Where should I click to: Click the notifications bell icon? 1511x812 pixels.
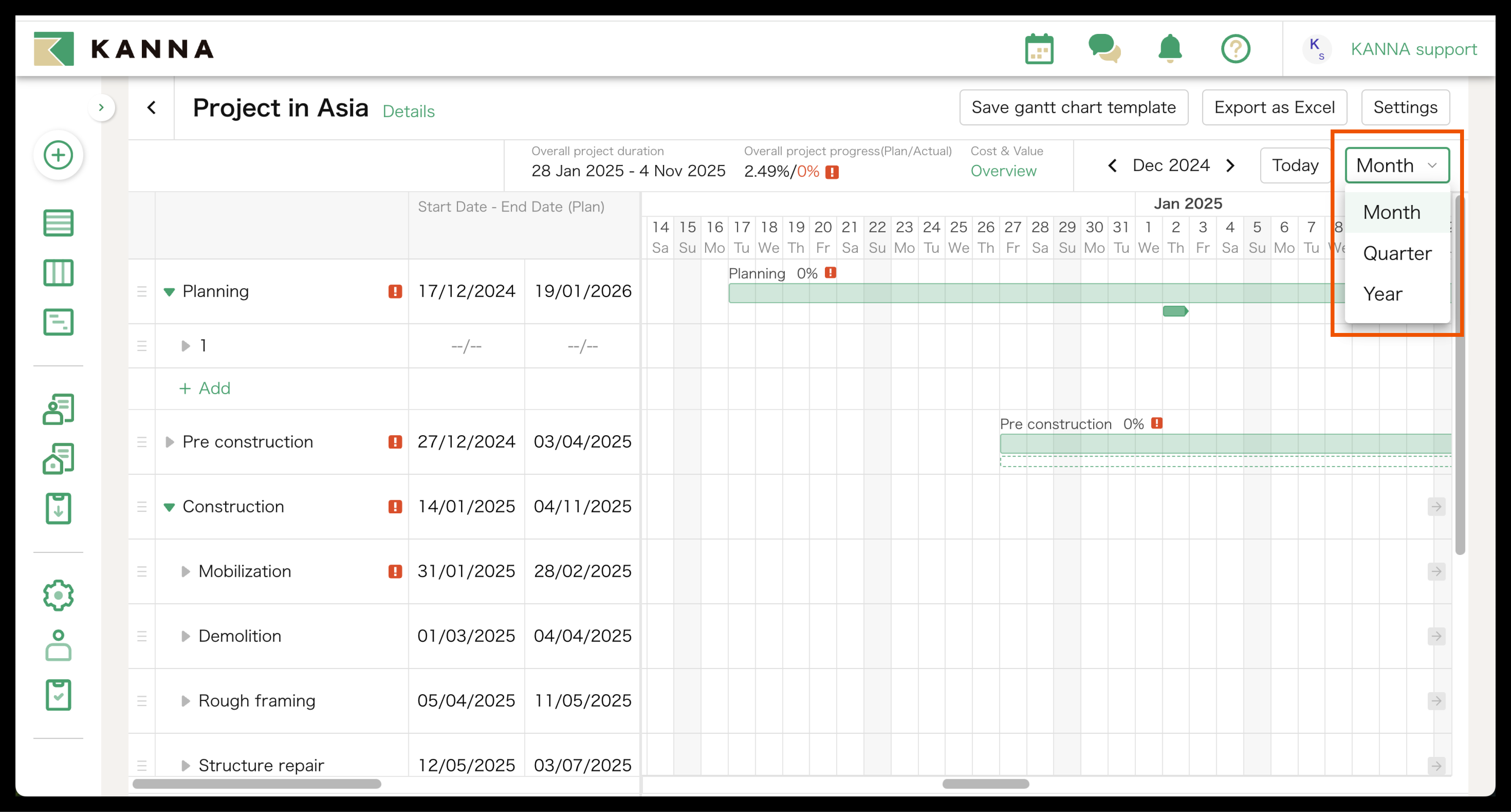coord(1169,49)
